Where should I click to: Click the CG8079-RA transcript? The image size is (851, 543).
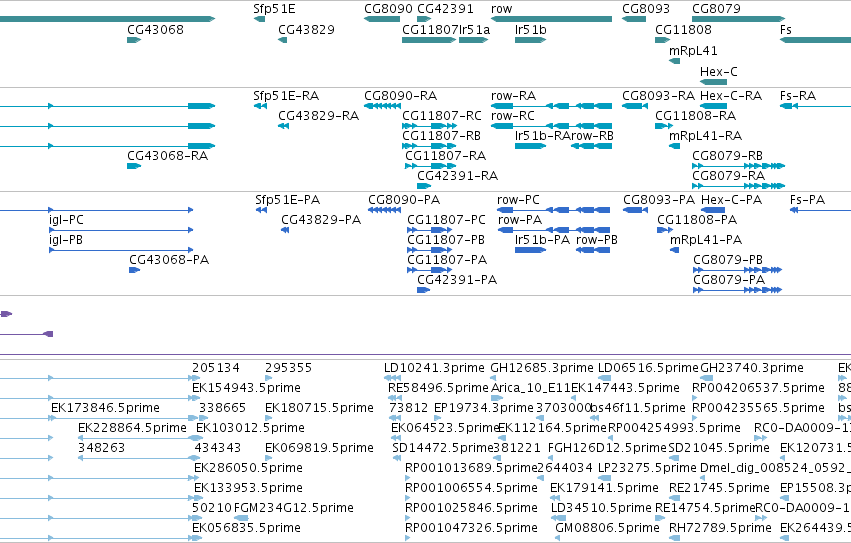click(x=739, y=186)
